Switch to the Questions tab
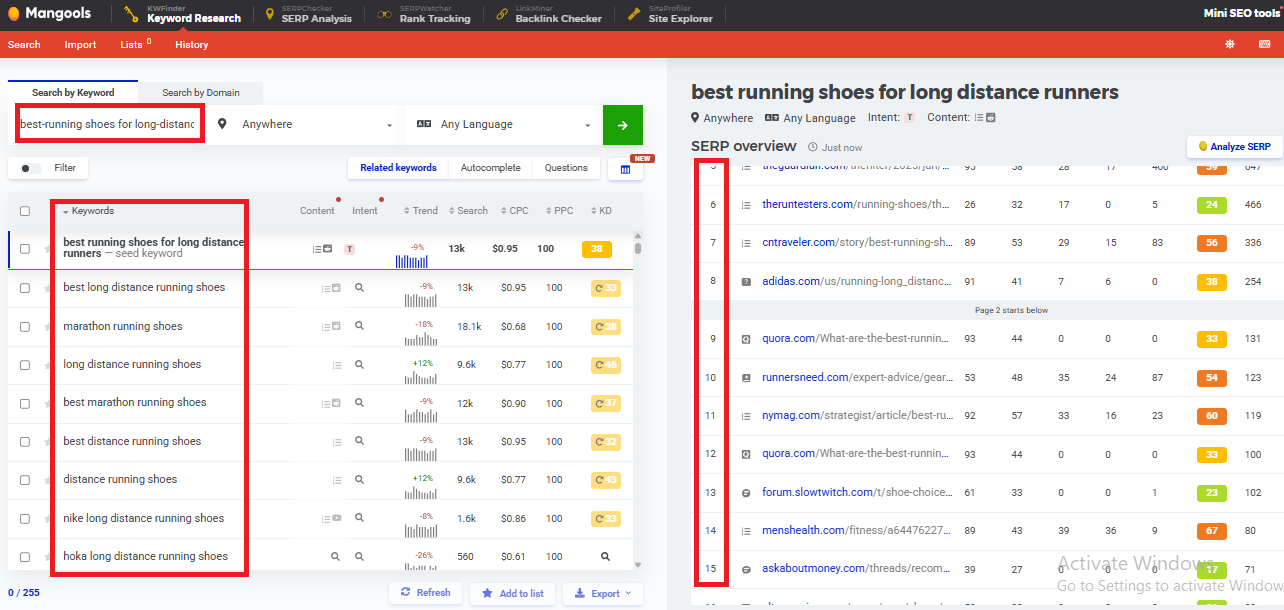Screen dimensions: 1284x610 pos(566,168)
